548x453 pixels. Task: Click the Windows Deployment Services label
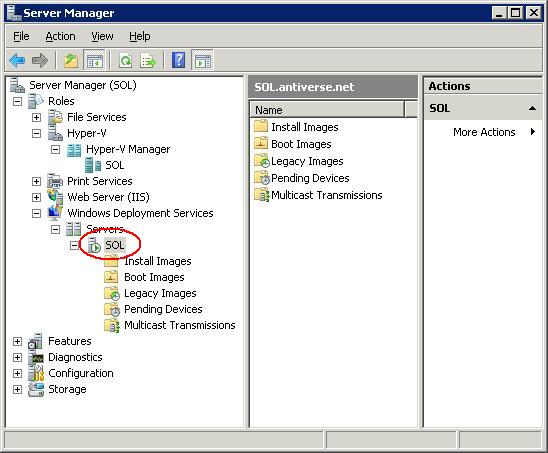(140, 213)
